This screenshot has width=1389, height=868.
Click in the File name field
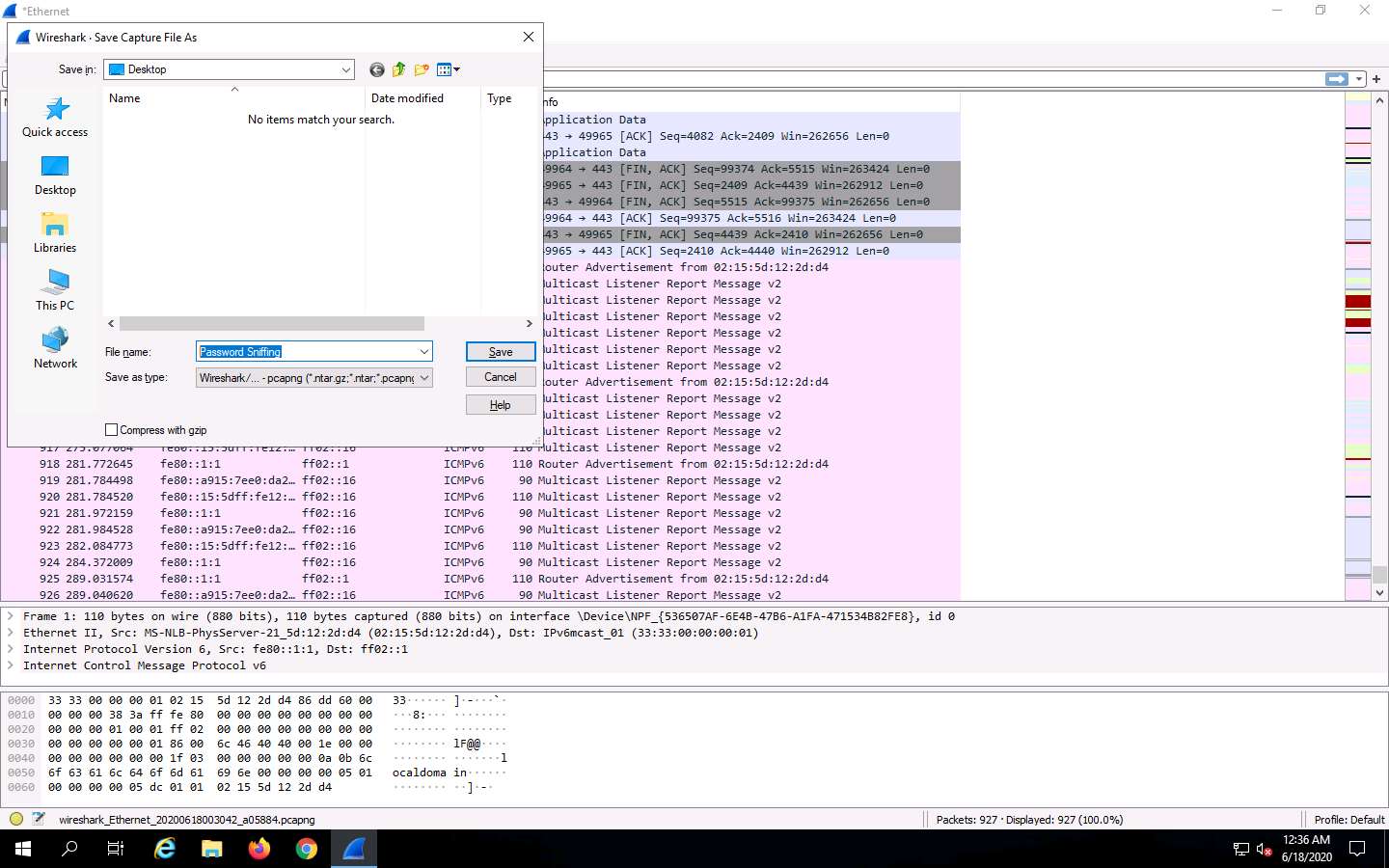306,352
